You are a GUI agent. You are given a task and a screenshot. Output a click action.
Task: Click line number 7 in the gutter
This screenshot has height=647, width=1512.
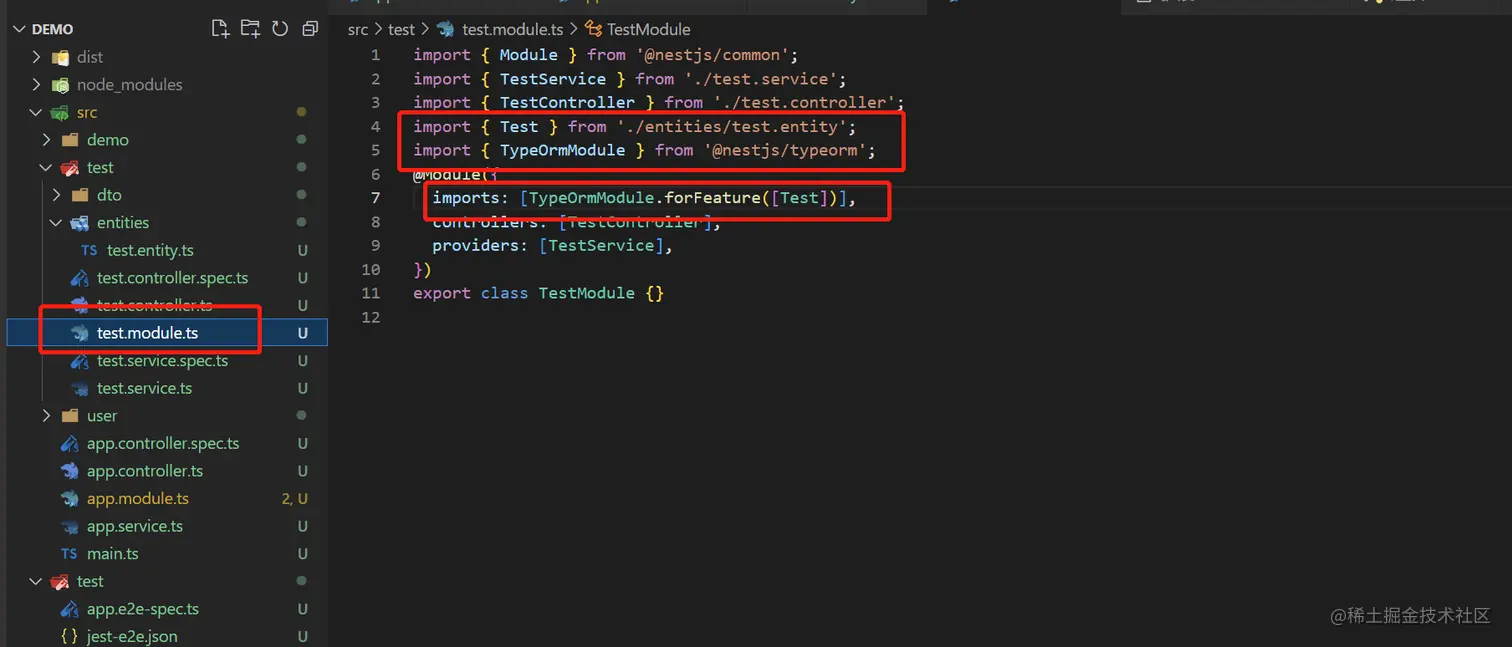[x=375, y=198]
